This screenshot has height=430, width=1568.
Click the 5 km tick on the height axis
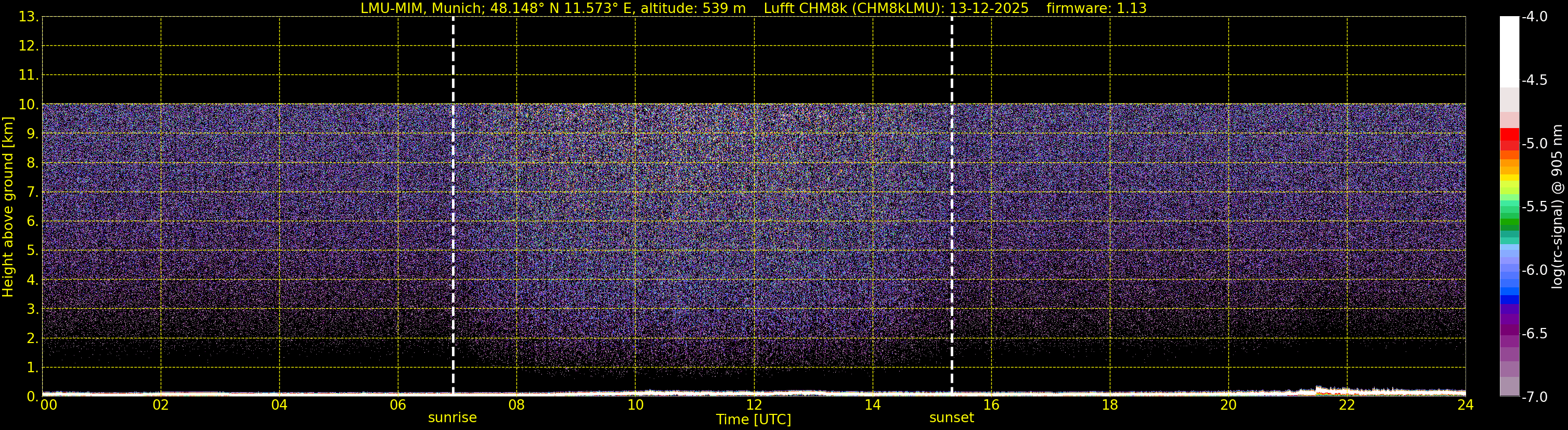[x=32, y=251]
